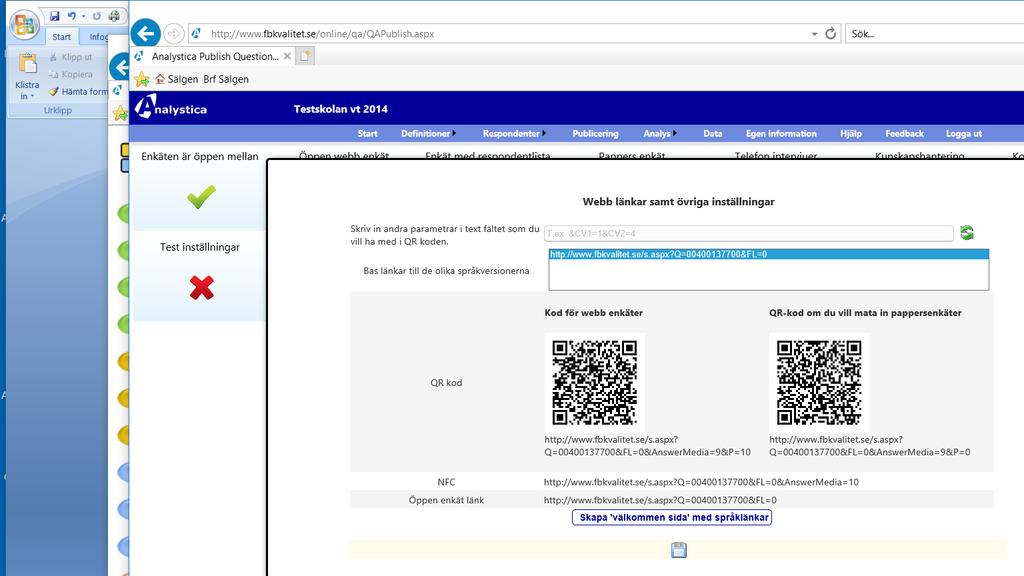Click Redo icon in Word quick access toolbar
The width and height of the screenshot is (1024, 576).
[x=97, y=16]
